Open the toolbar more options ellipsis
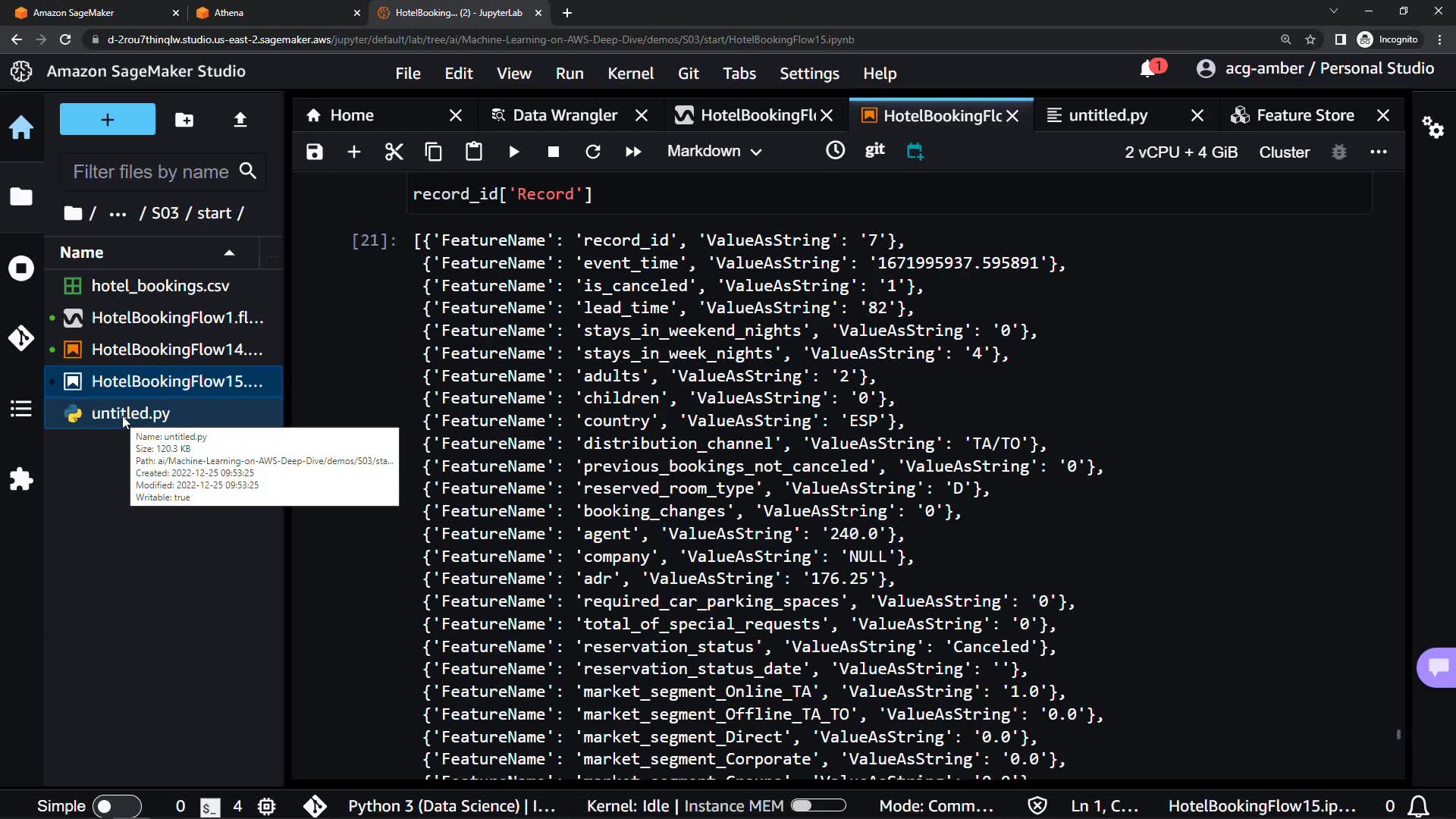The width and height of the screenshot is (1456, 819). 1378,152
